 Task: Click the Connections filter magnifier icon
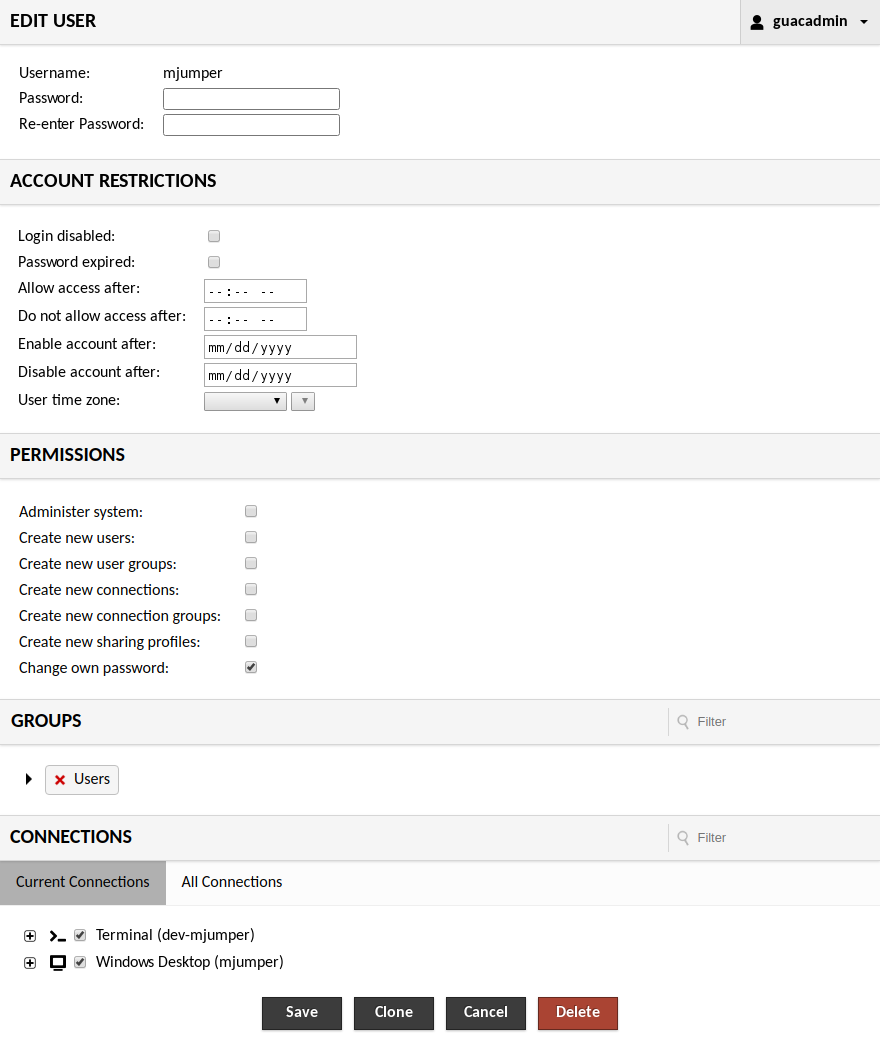(683, 838)
